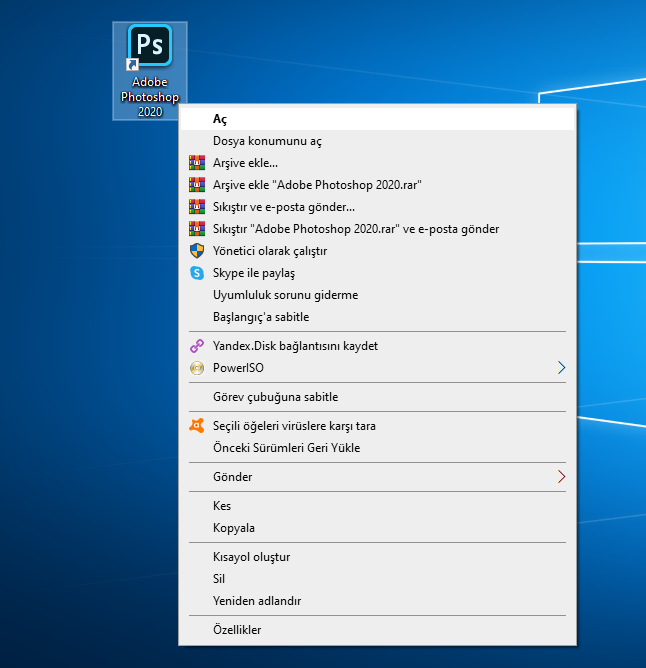Screen dimensions: 646x668
Task: Expand the PowerISO submenu arrow
Action: click(561, 368)
